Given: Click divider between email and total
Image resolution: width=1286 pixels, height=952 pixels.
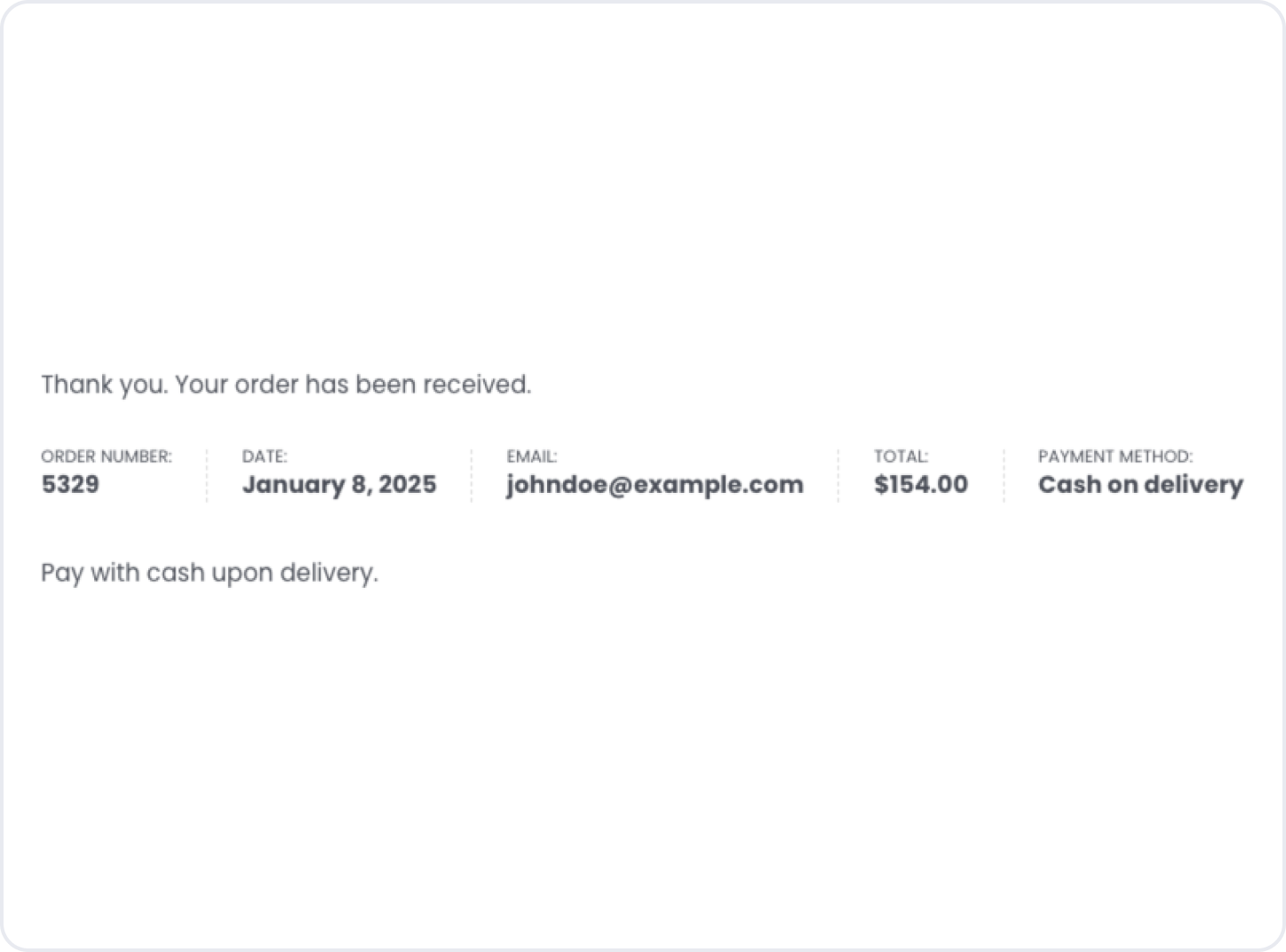Looking at the screenshot, I should click(838, 476).
